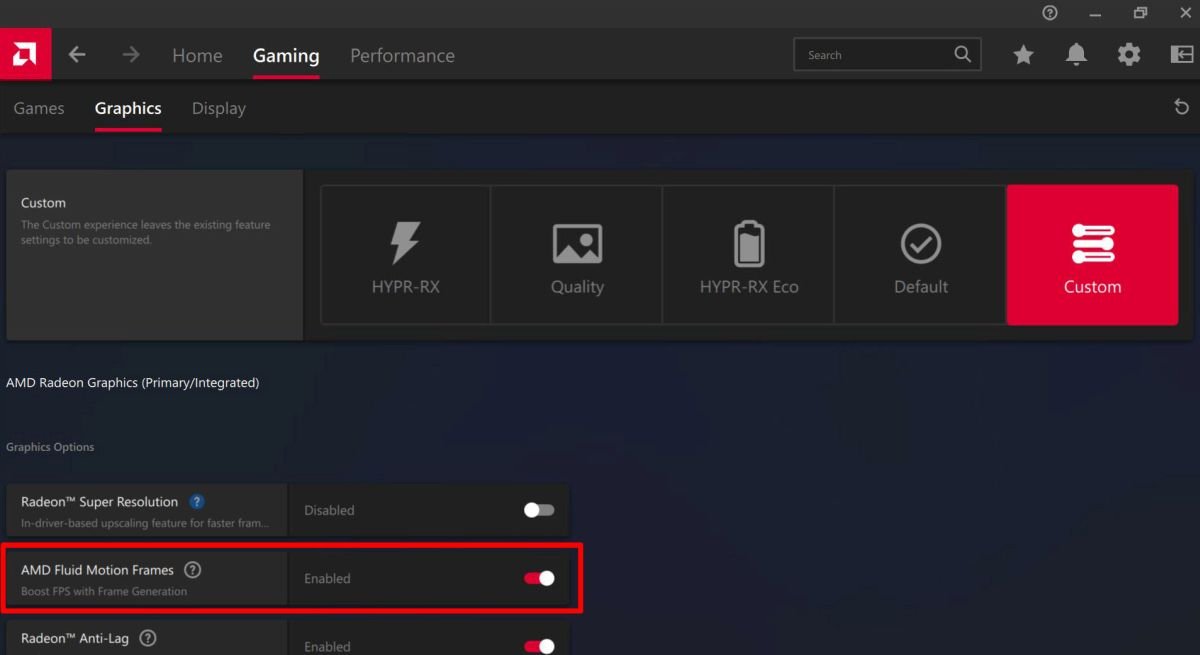The image size is (1200, 655).
Task: Click Enabled status of Fluid Motion Frames
Action: coord(327,578)
